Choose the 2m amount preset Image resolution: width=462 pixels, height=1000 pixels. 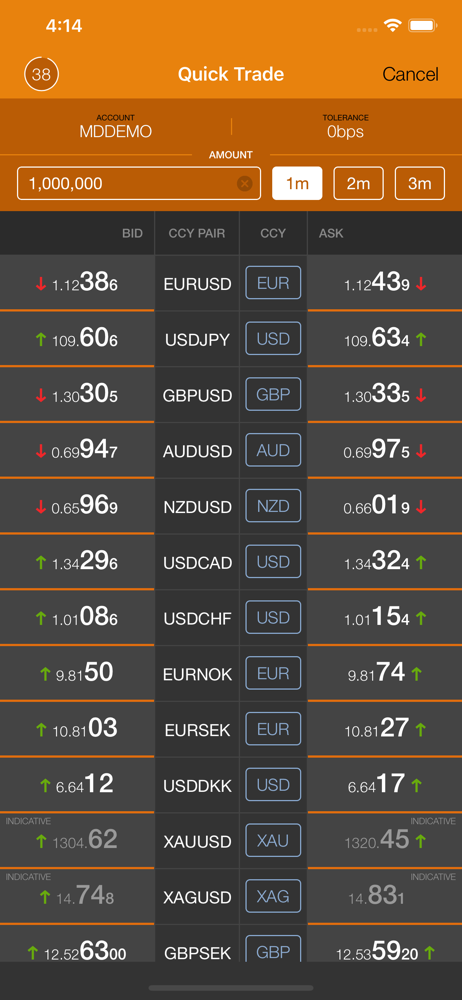point(359,184)
